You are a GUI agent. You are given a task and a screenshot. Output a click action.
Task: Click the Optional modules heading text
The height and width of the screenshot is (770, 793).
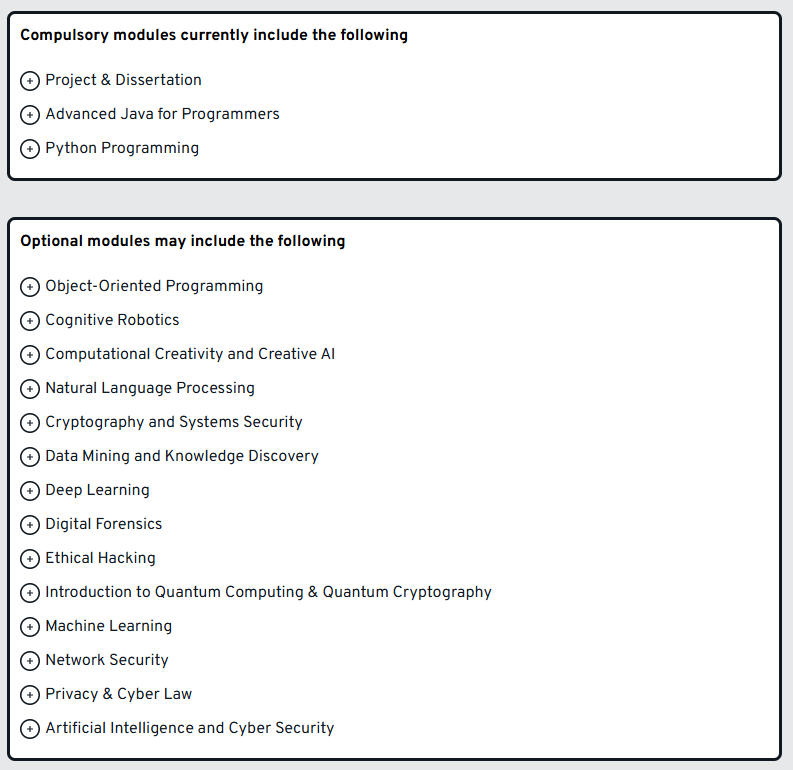pos(182,241)
